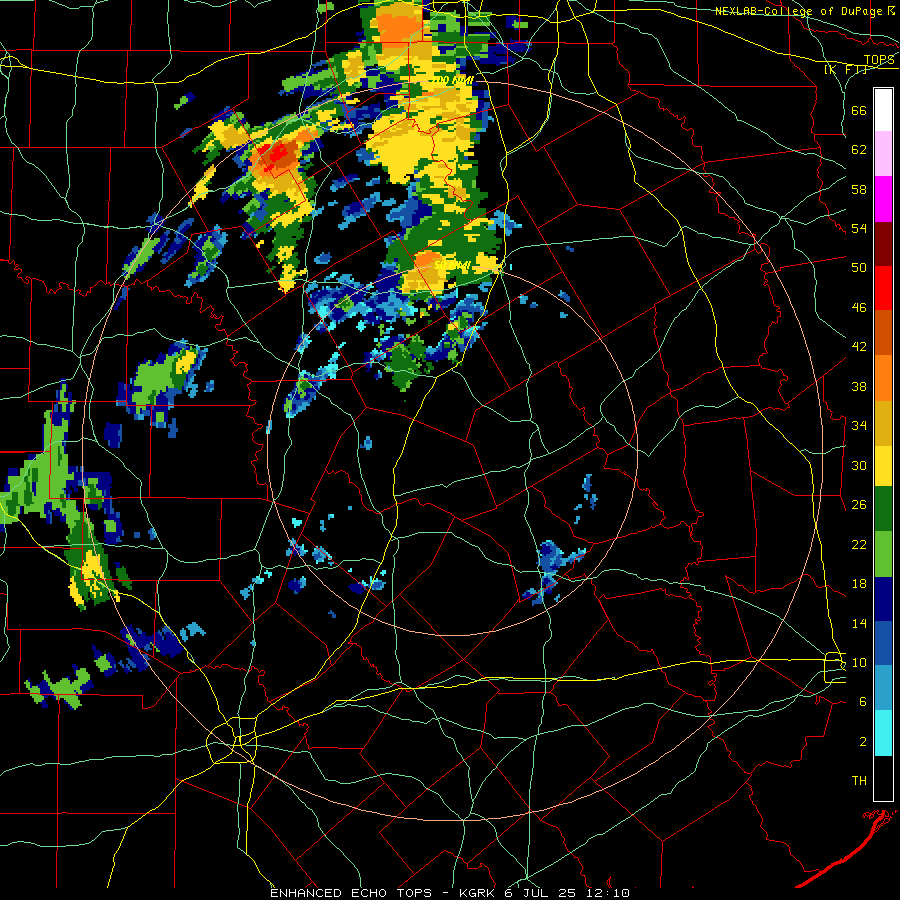
Task: Click the 100 NMI range ring label
Action: [x=454, y=80]
